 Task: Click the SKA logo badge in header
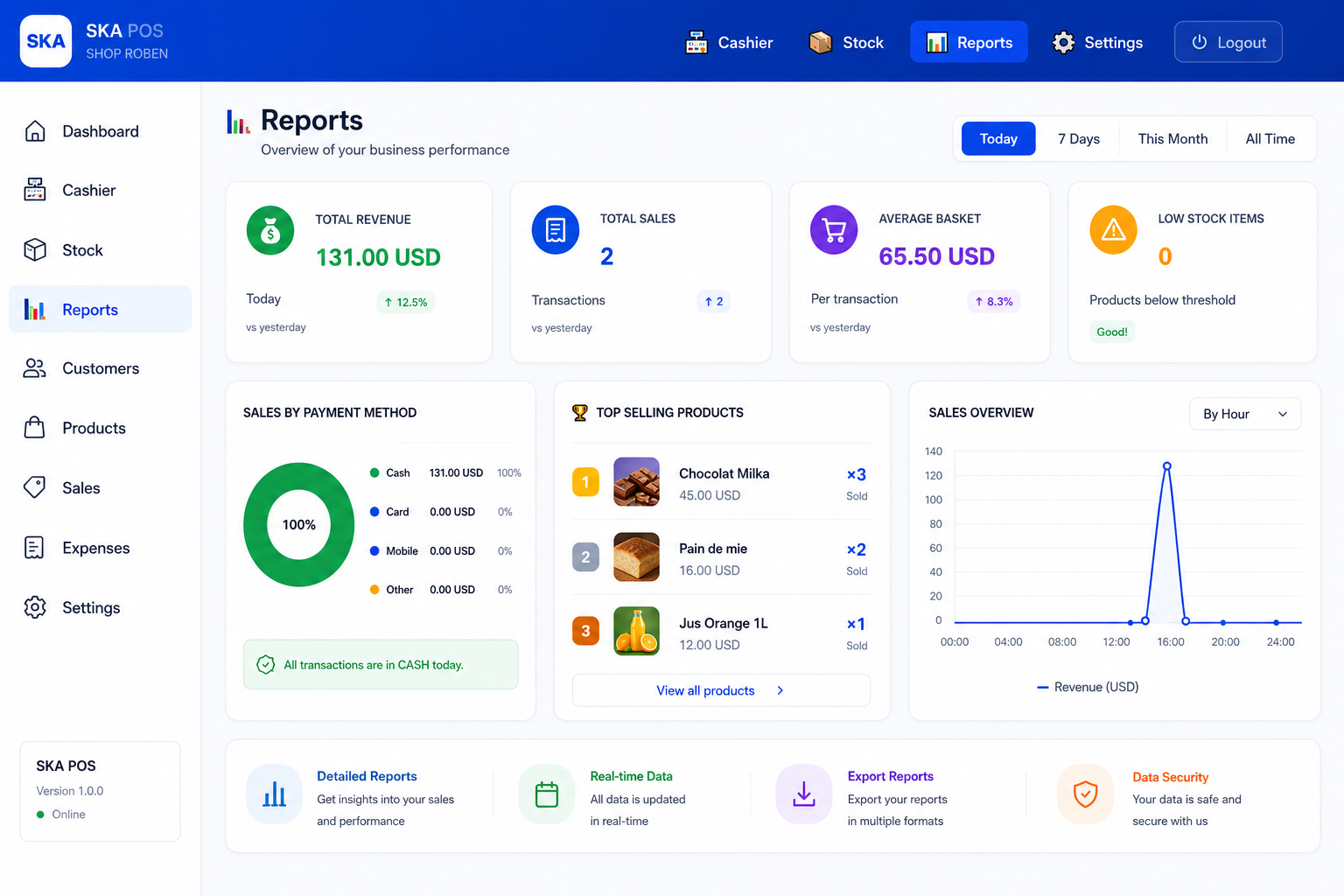tap(45, 41)
